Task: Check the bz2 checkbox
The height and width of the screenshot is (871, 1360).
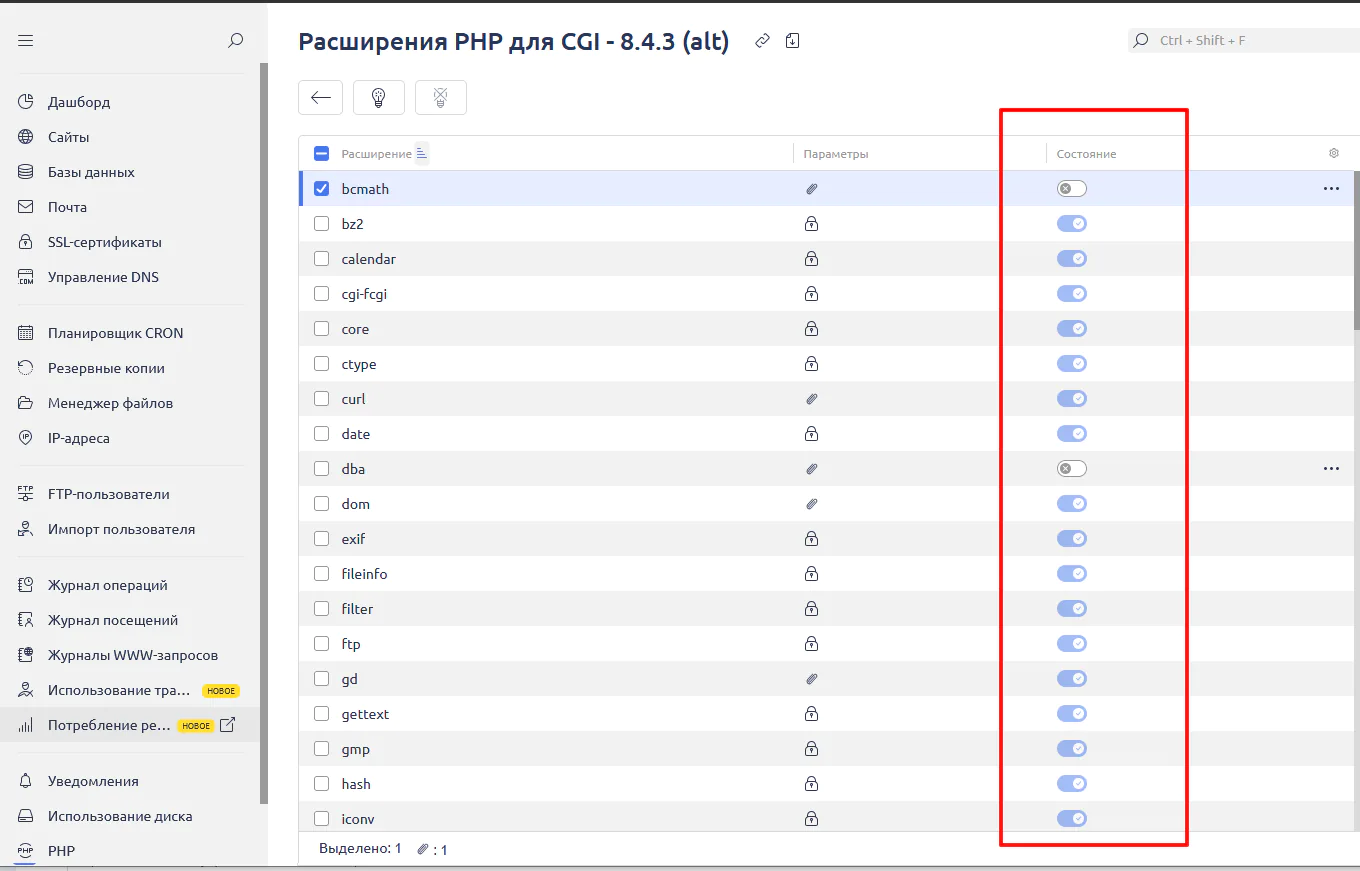Action: click(x=321, y=224)
